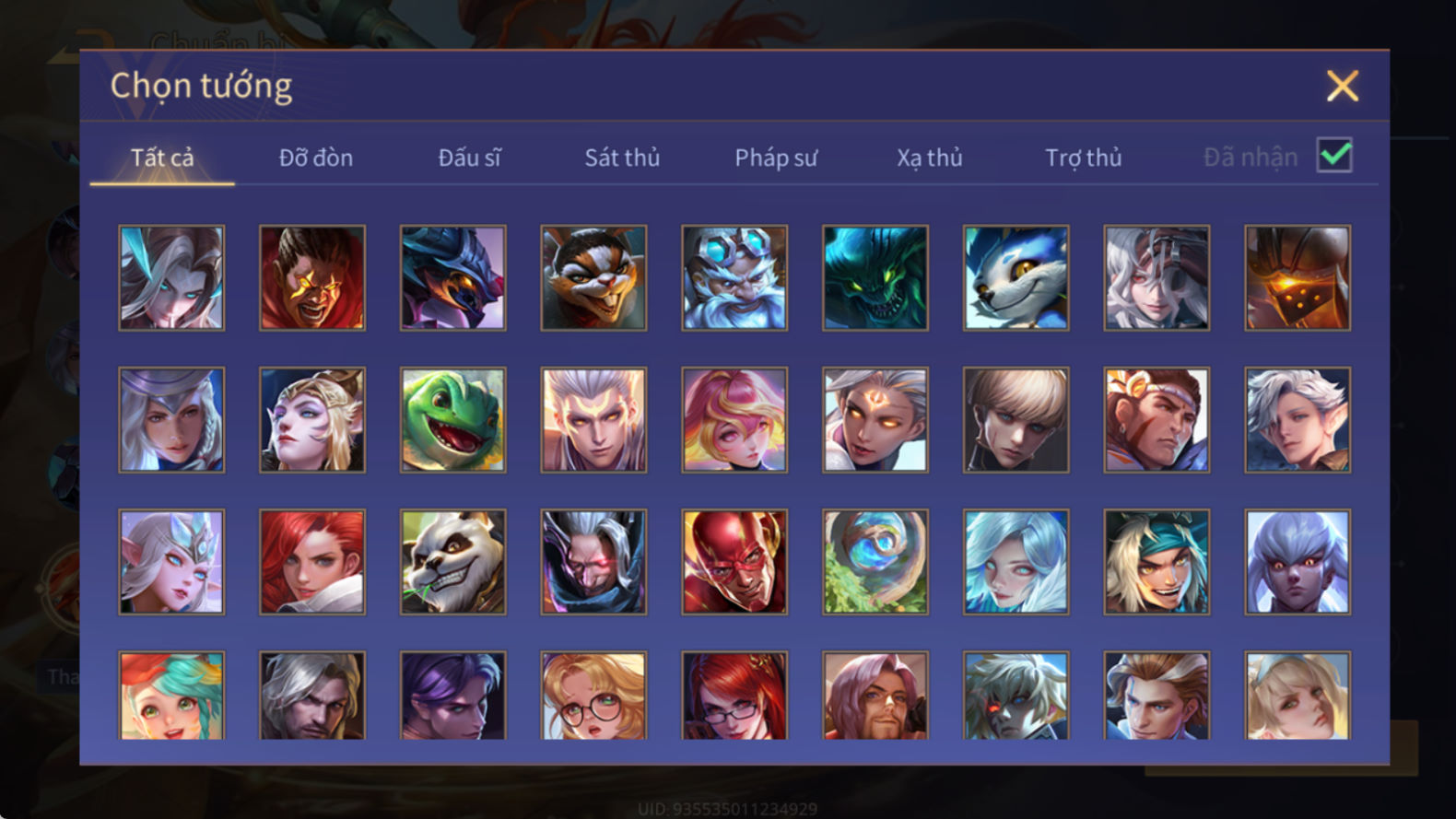This screenshot has width=1456, height=819.
Task: Close the Chọn tướng dialog
Action: 1343,86
